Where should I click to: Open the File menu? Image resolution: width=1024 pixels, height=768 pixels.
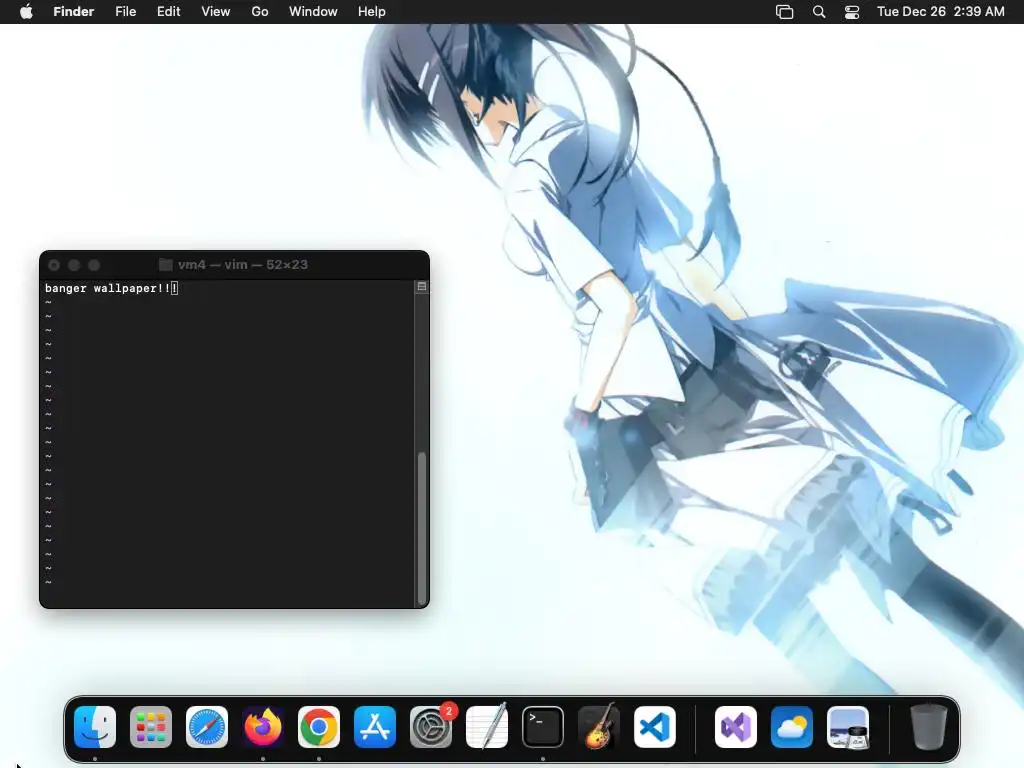point(125,12)
